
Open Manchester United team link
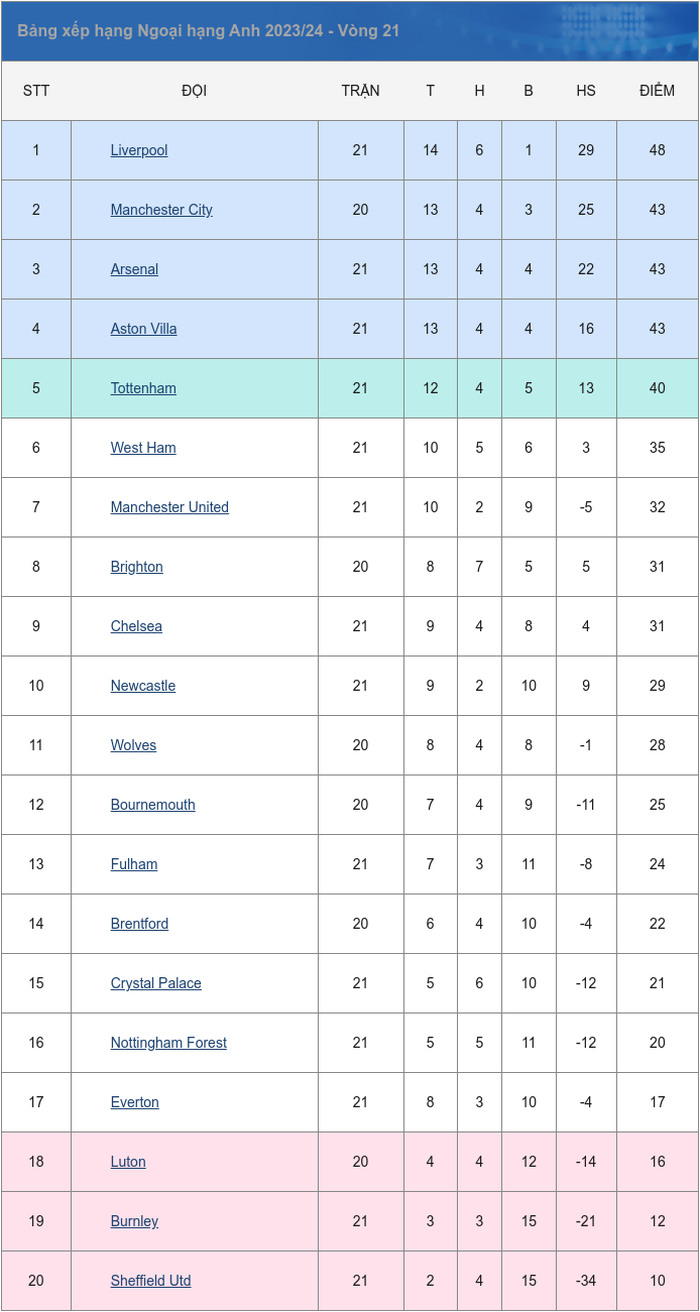pos(169,507)
